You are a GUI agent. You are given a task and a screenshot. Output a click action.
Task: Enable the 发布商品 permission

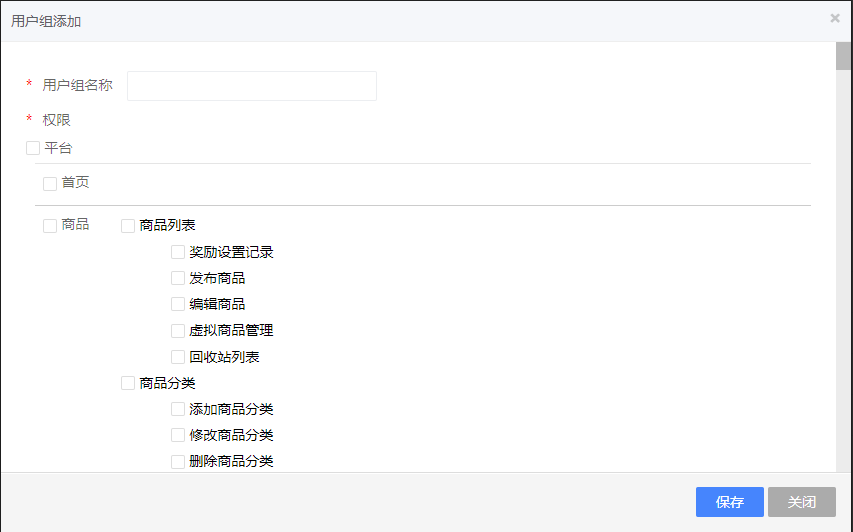coord(178,278)
